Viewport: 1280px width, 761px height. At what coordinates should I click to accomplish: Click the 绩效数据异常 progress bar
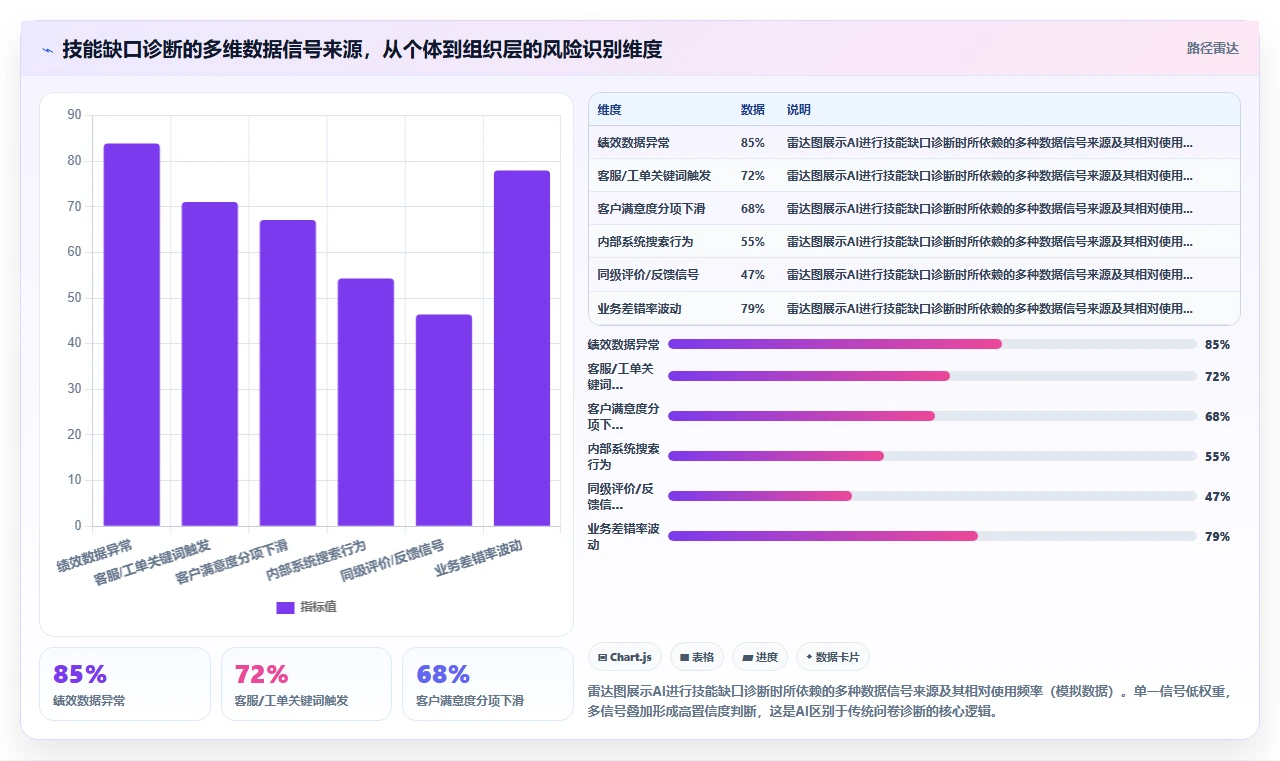(932, 344)
